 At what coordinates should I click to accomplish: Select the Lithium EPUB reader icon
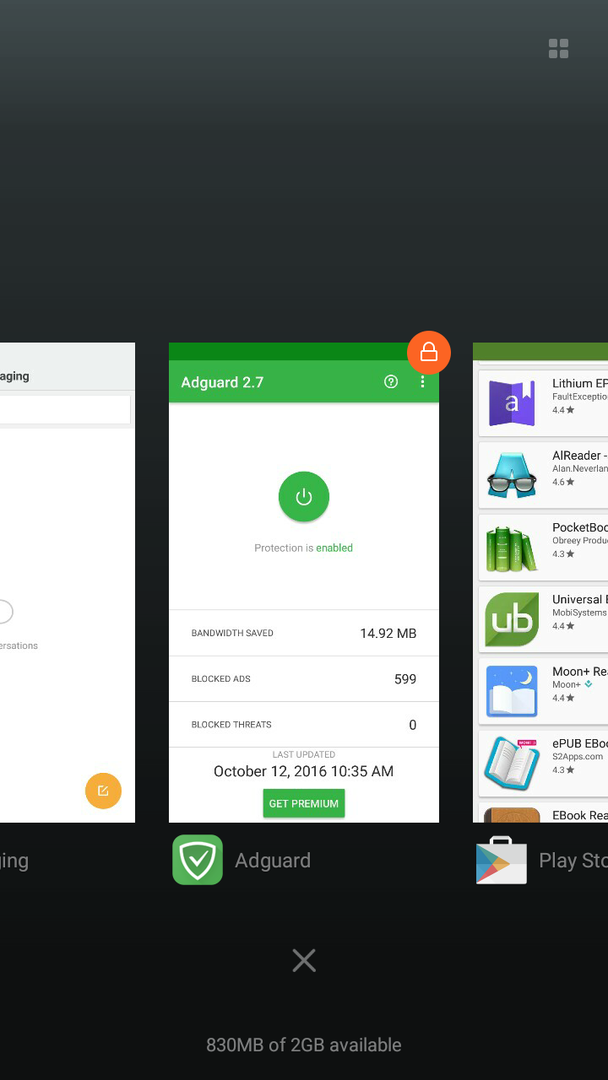click(x=512, y=403)
